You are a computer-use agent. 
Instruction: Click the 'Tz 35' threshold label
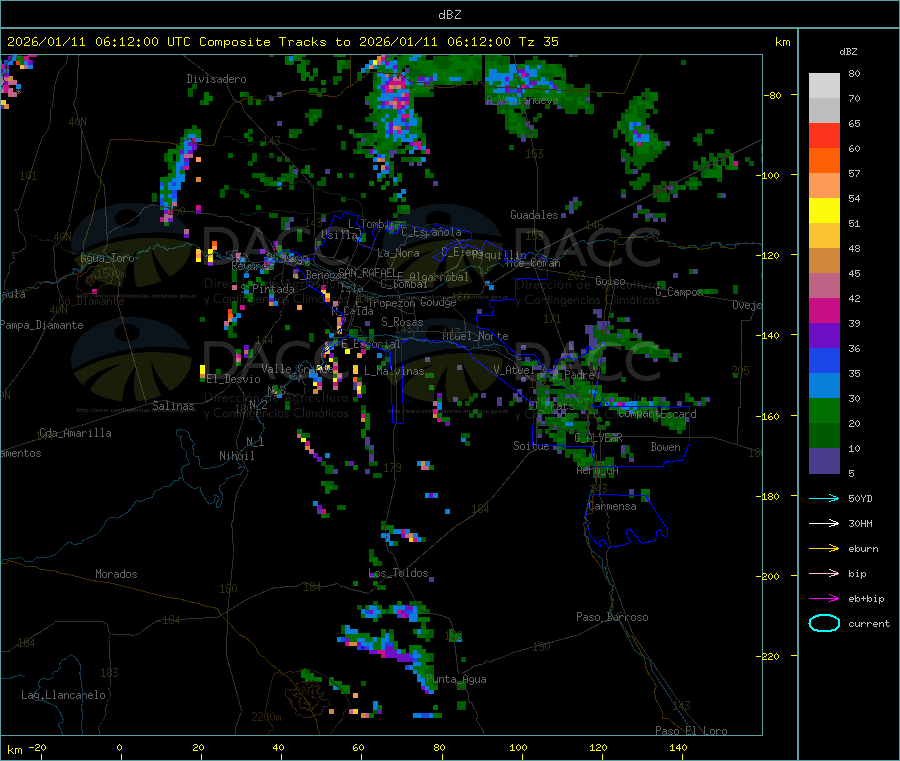click(x=538, y=42)
